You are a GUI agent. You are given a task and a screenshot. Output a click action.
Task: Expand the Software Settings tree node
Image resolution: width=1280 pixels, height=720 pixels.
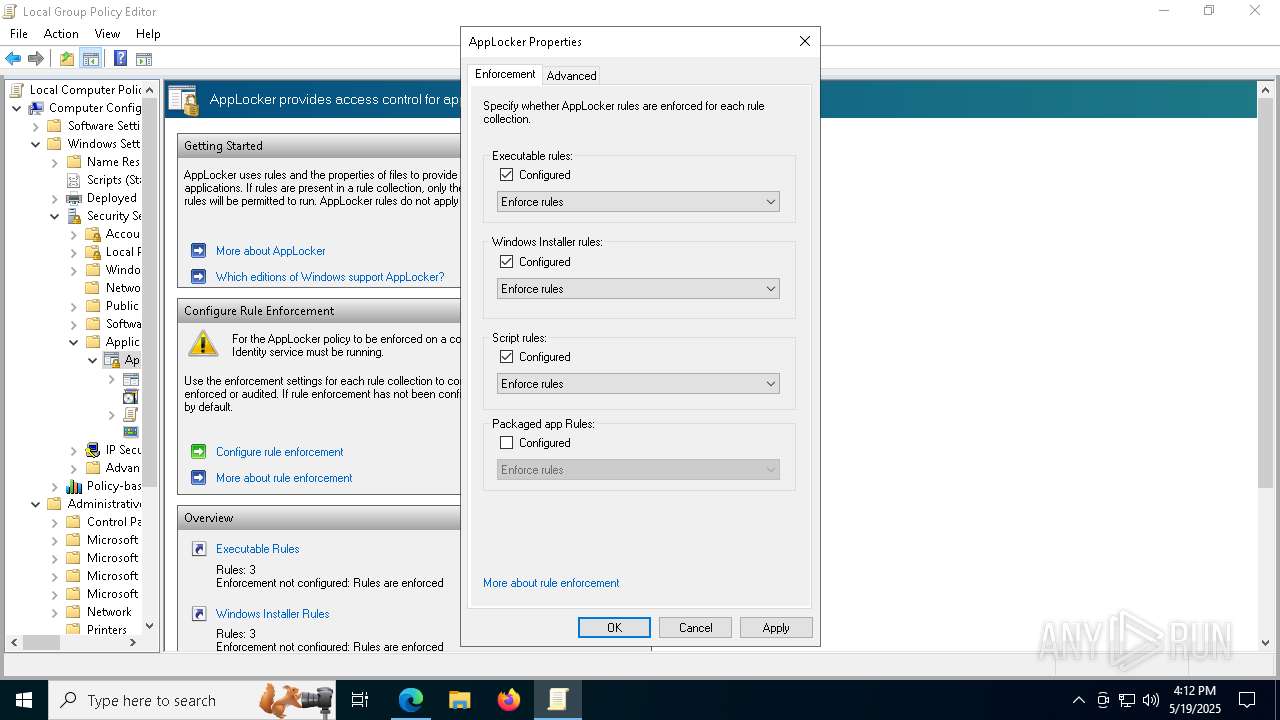click(x=36, y=126)
